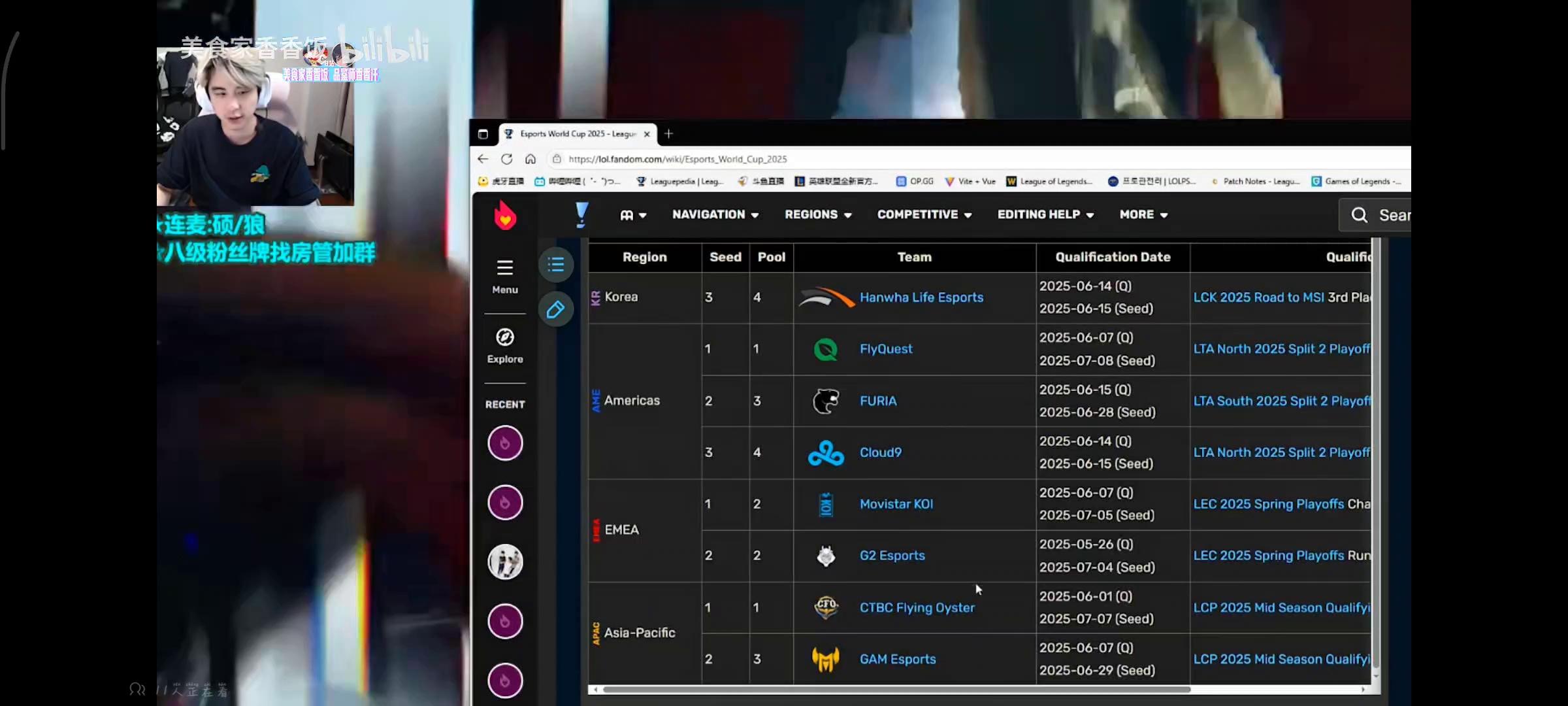Open the Patch Notes bookmark
The height and width of the screenshot is (706, 1568).
(1254, 181)
